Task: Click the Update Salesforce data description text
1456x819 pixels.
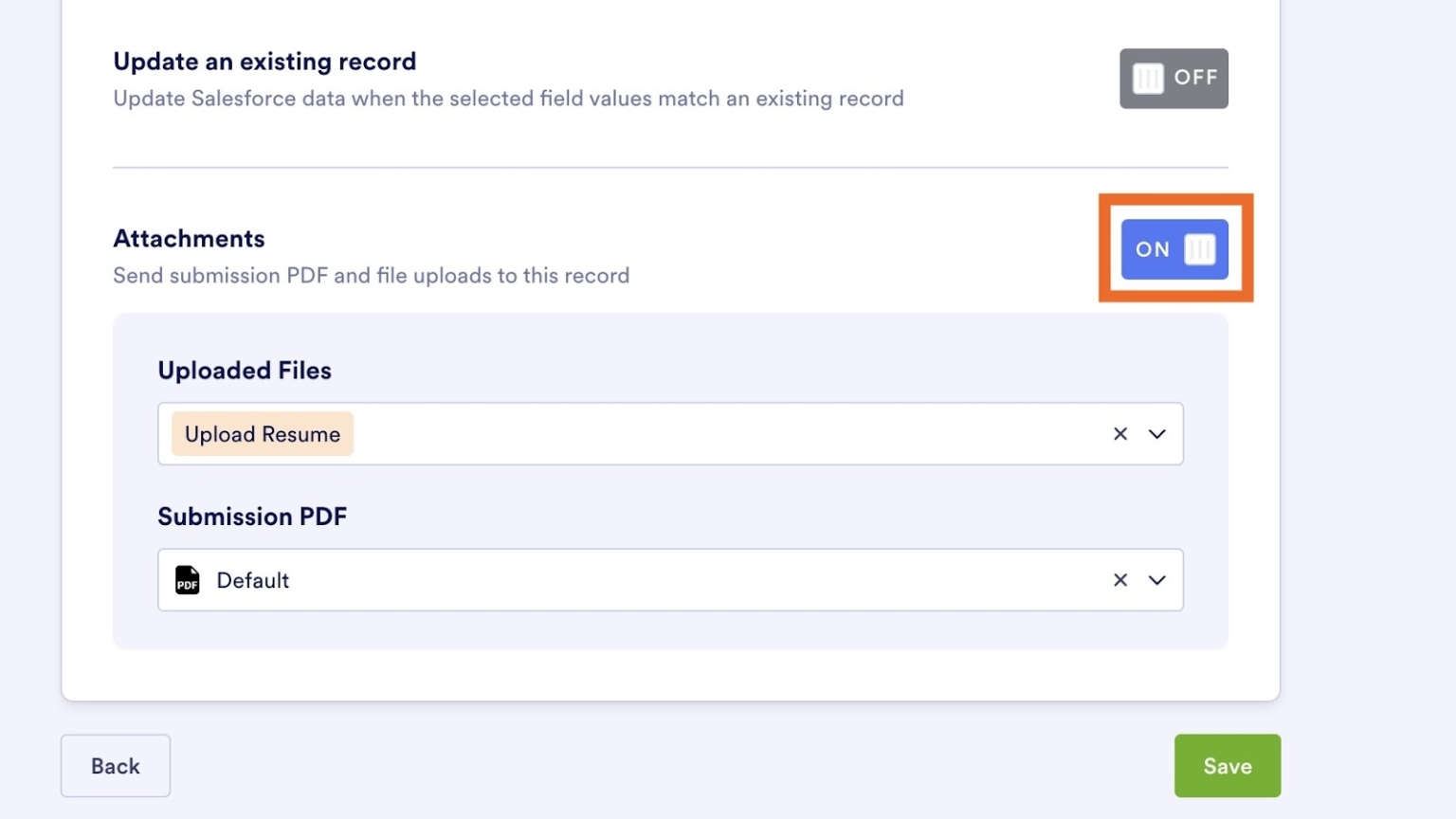Action: (x=508, y=99)
